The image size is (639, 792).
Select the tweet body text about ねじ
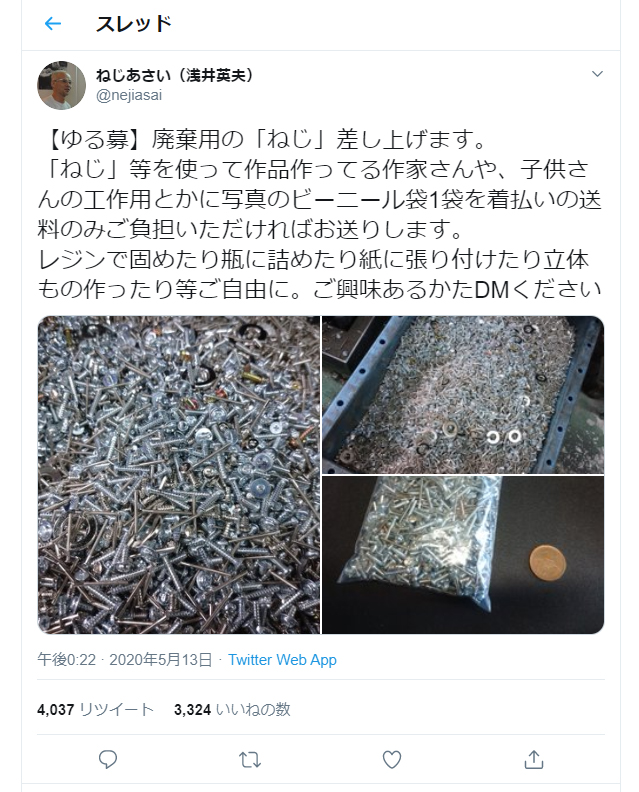[320, 214]
